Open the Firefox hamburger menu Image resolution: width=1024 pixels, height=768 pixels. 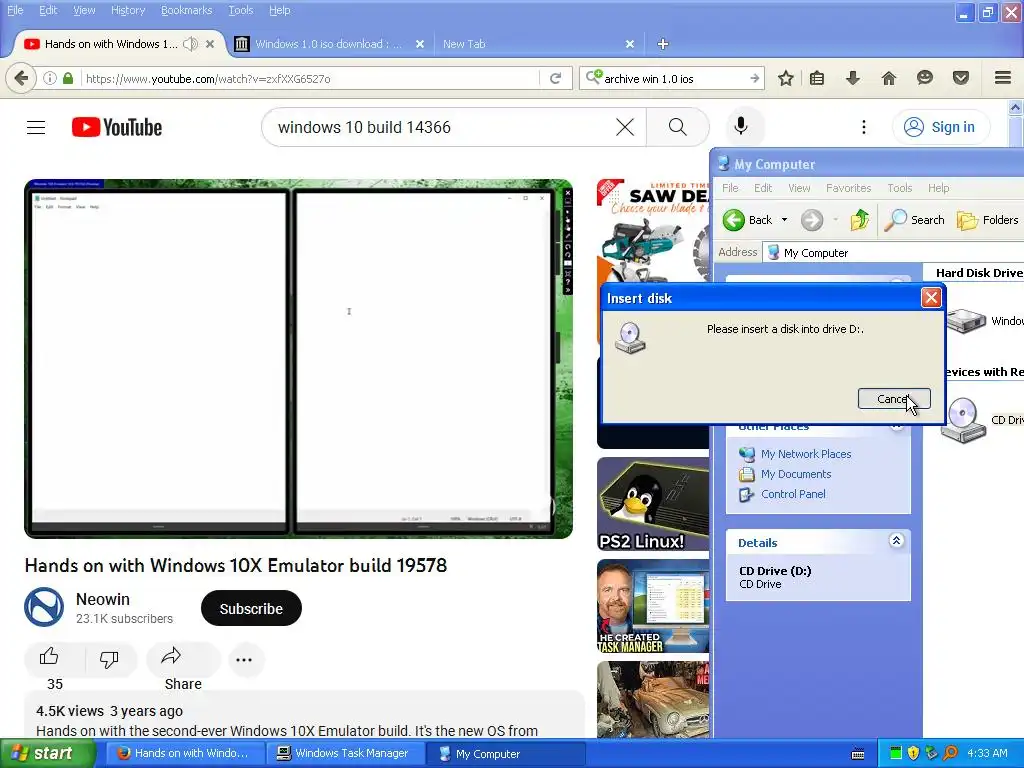tap(1003, 78)
